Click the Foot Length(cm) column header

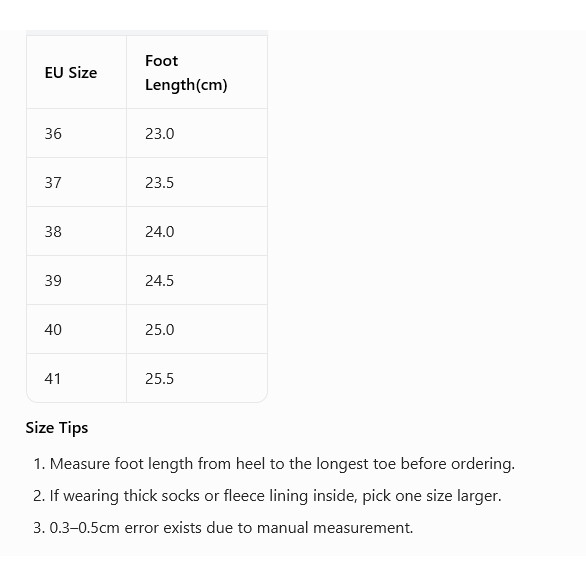coord(197,72)
